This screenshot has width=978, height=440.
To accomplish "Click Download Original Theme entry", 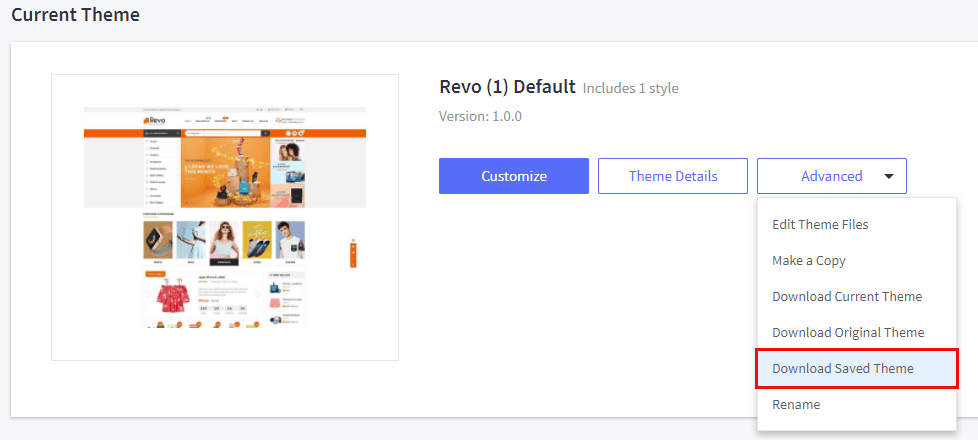I will [847, 333].
